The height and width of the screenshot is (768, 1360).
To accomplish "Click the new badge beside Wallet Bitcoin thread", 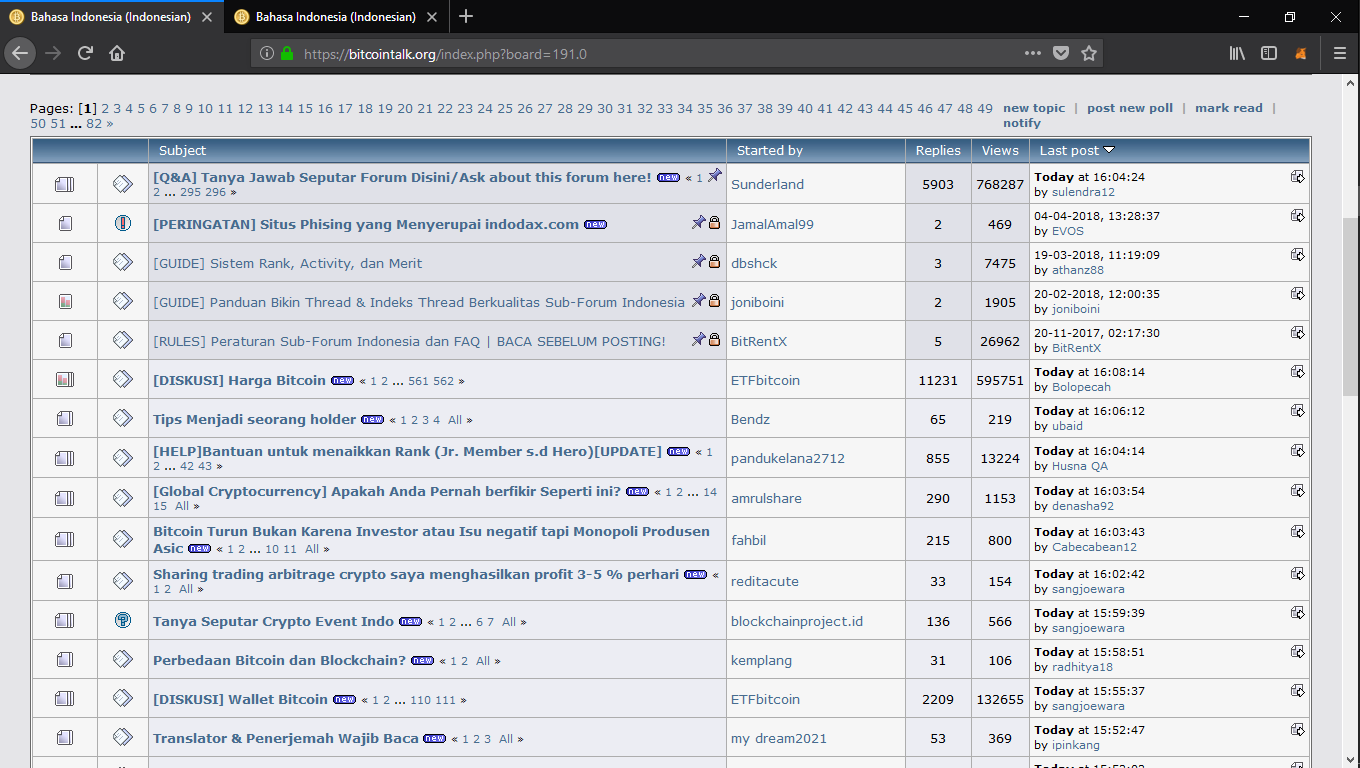I will [345, 699].
